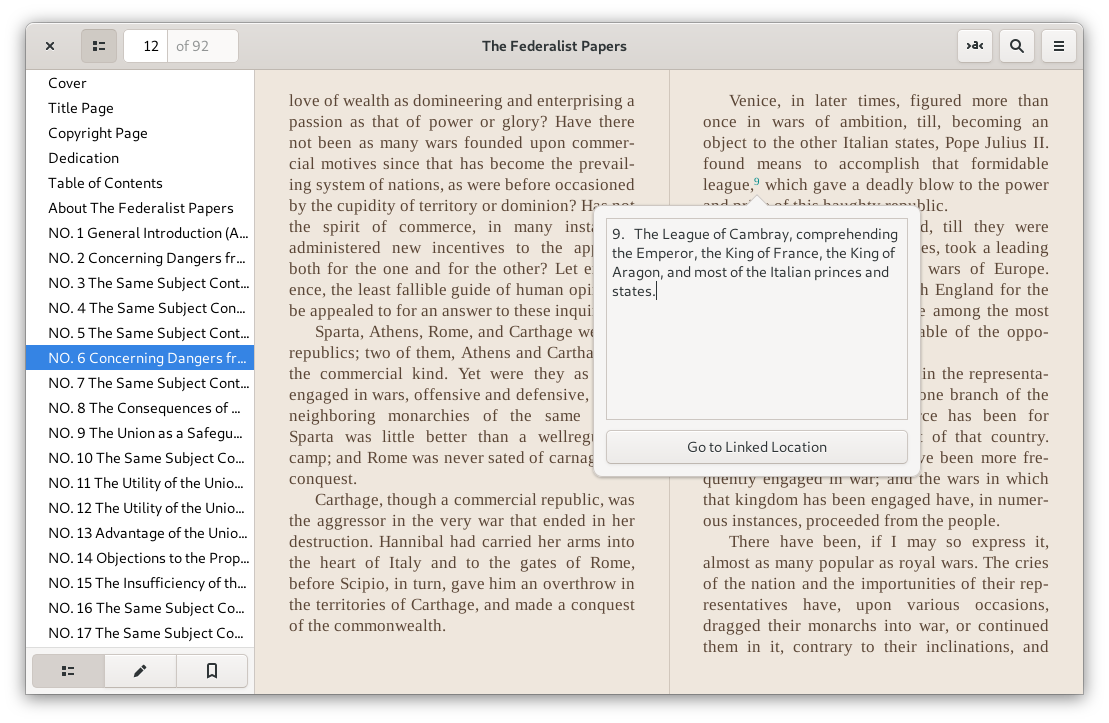Open NO. 15 The Insufficiency chapter
This screenshot has width=1109, height=723.
tap(140, 583)
